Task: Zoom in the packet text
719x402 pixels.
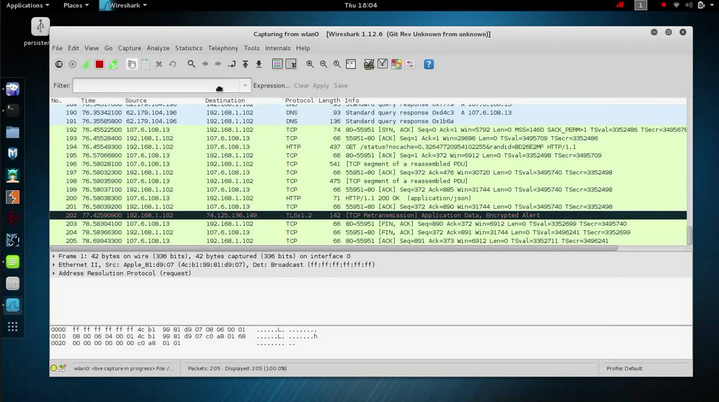Action: point(310,64)
